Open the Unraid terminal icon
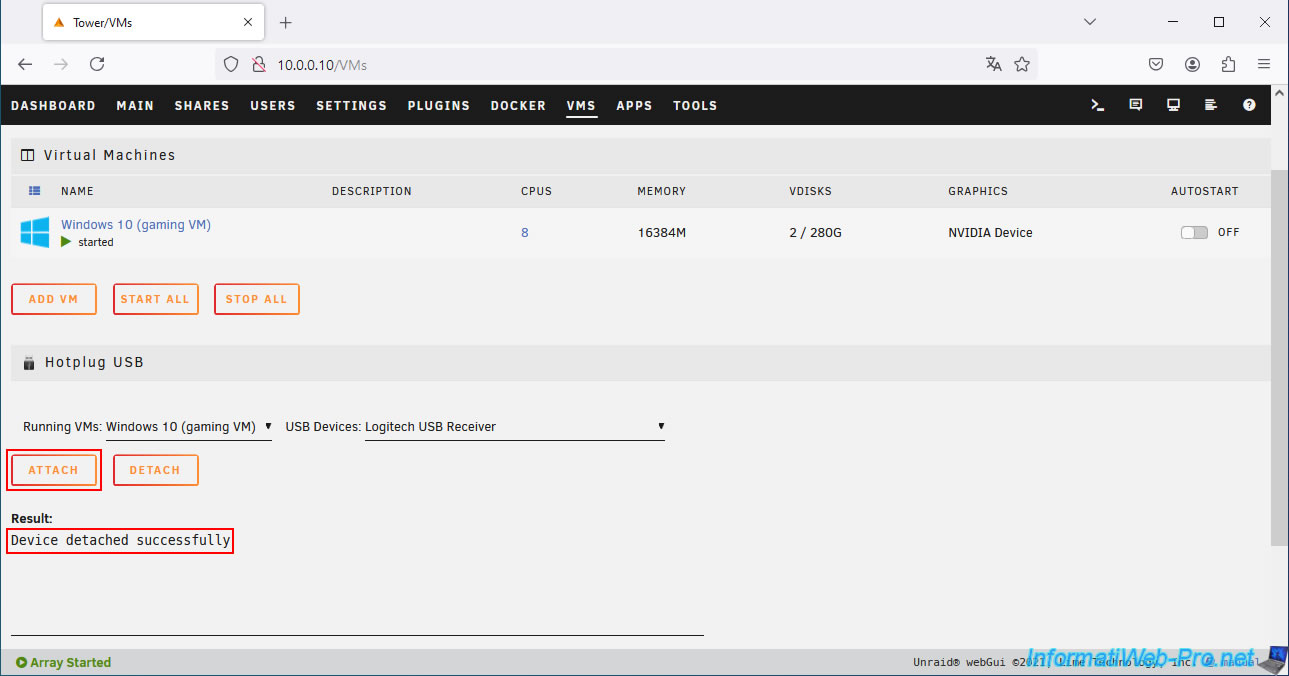This screenshot has height=676, width=1289. [1097, 105]
